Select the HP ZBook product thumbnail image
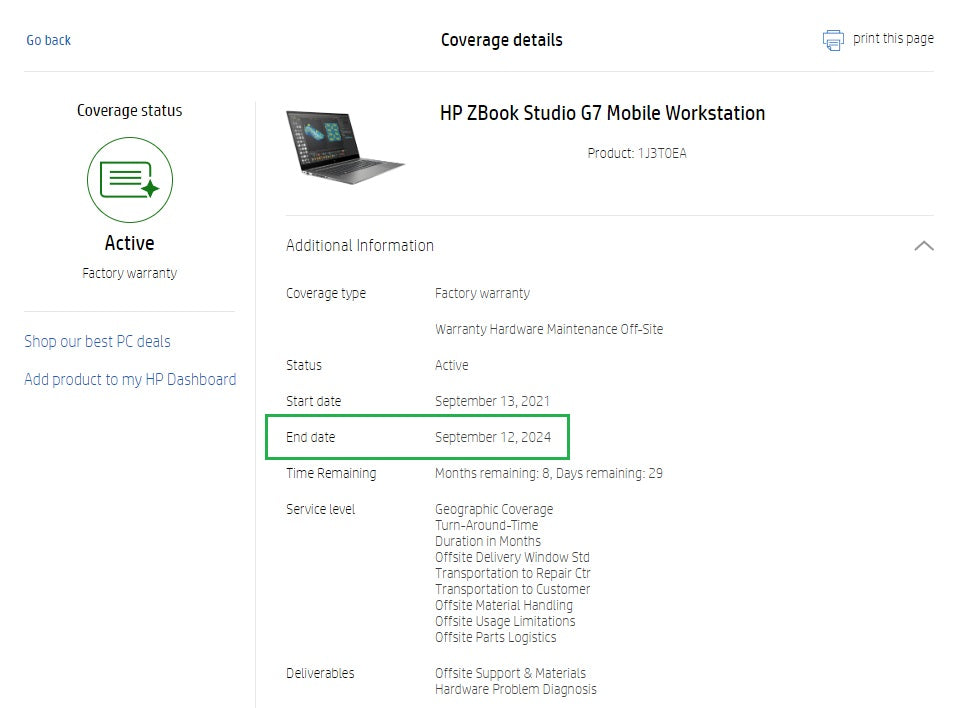The width and height of the screenshot is (955, 708). coord(345,145)
